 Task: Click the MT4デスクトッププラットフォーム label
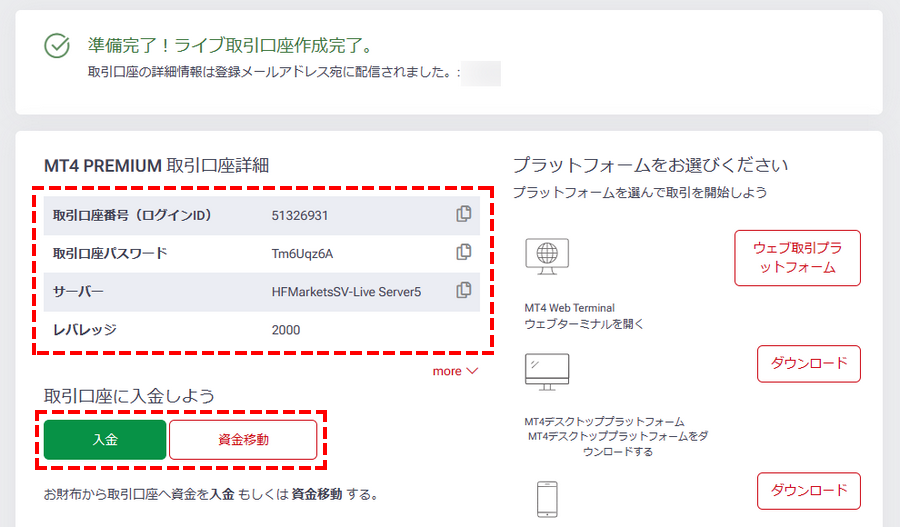[x=604, y=421]
